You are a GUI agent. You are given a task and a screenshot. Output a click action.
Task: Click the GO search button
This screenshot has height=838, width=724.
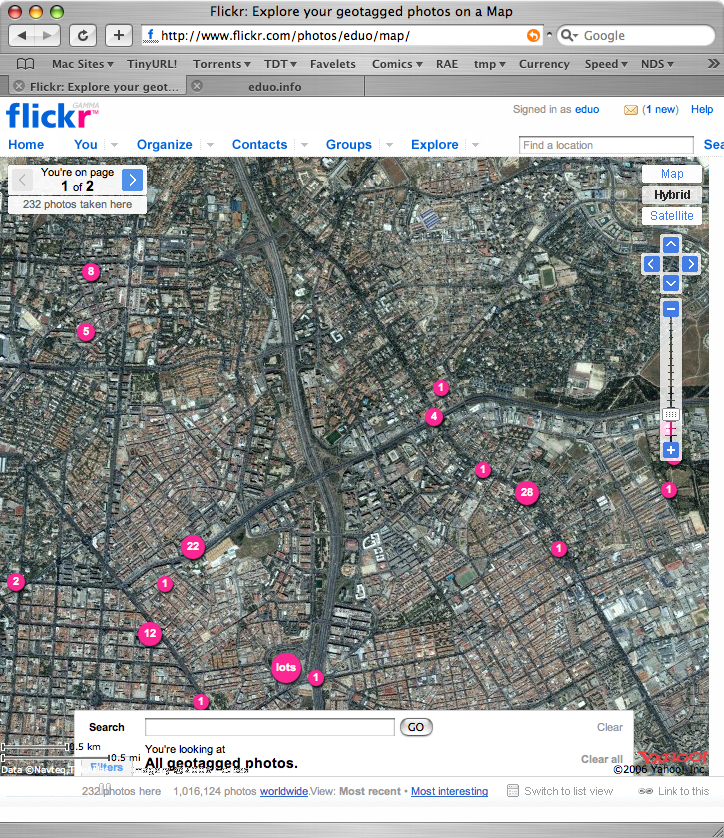click(x=416, y=727)
